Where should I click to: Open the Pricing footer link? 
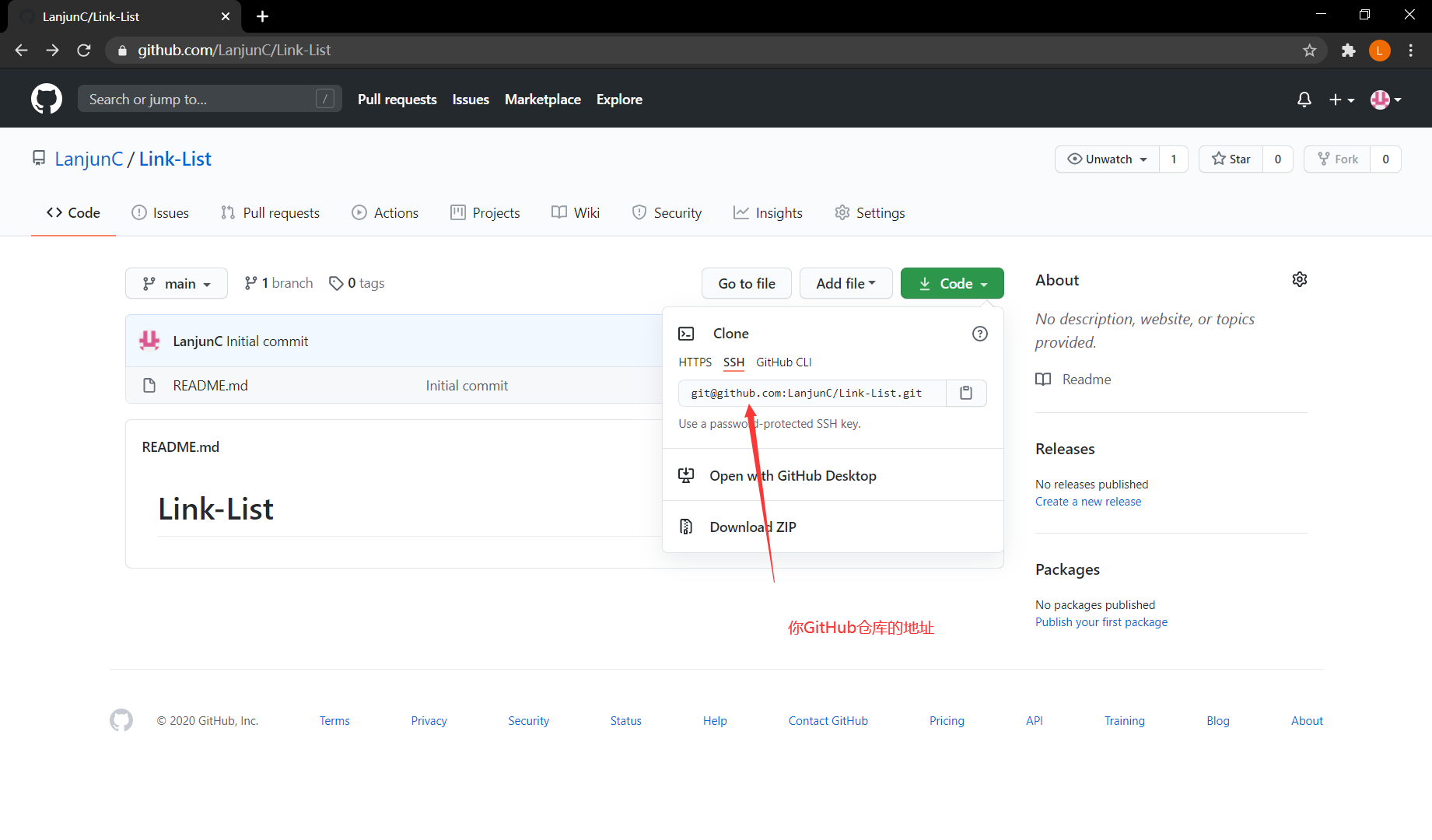947,721
